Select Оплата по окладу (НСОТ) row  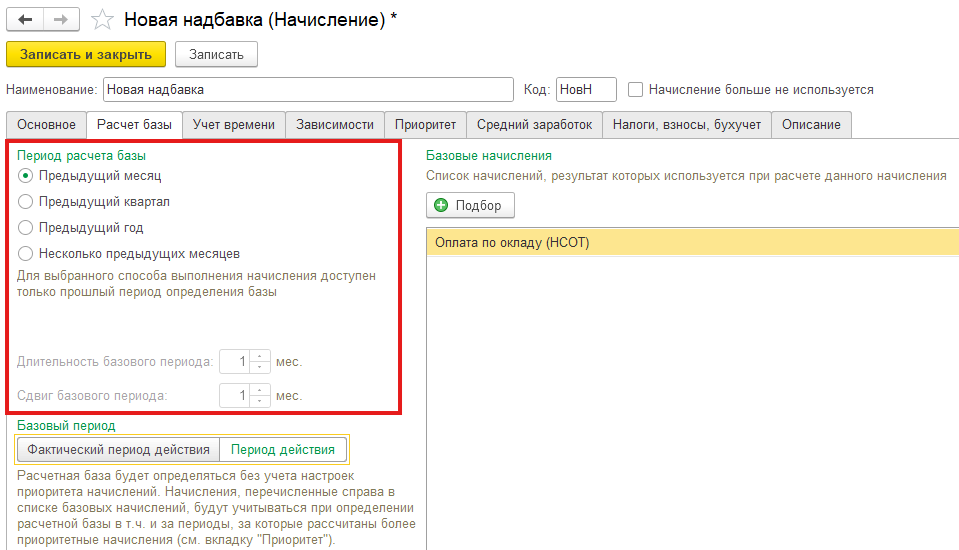(693, 242)
